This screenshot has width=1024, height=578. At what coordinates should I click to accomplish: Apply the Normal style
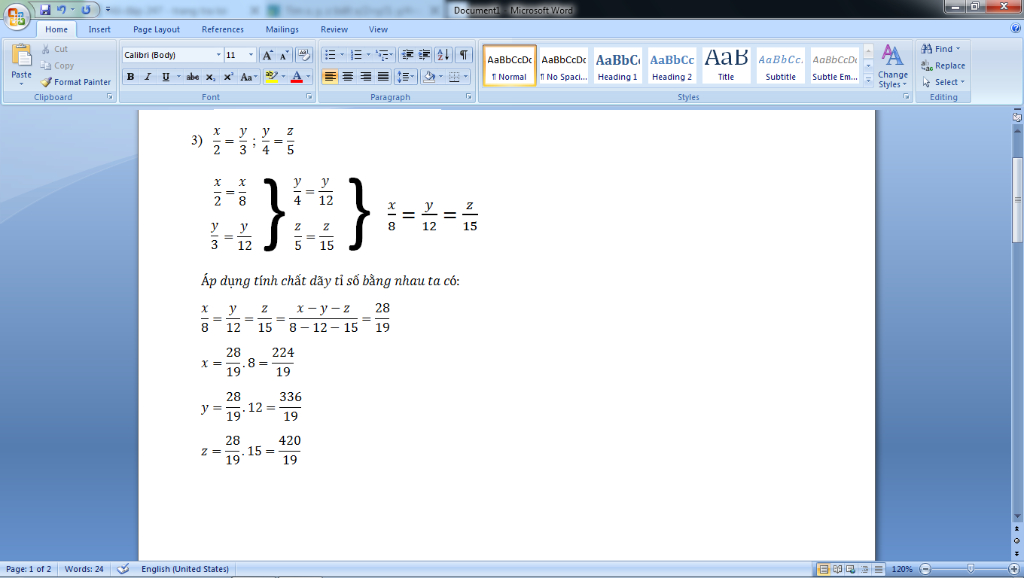tap(509, 65)
